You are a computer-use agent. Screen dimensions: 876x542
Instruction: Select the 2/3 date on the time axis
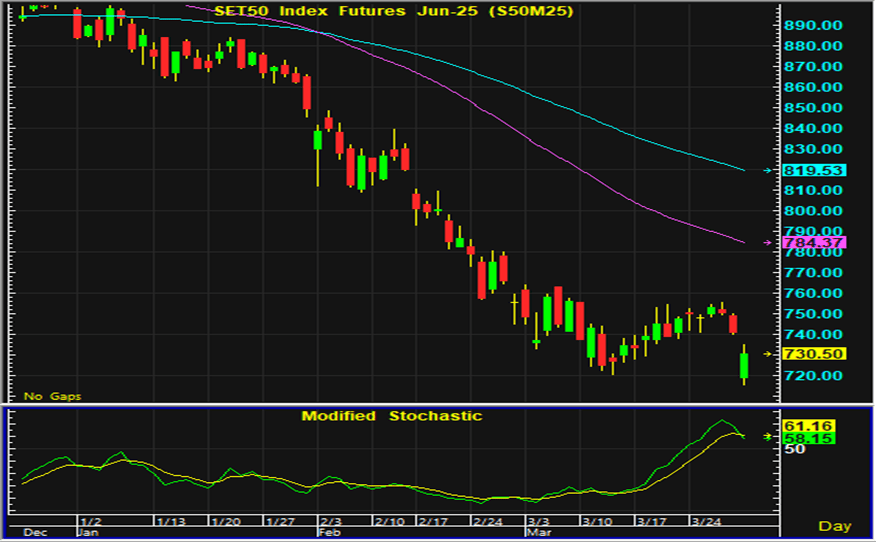pos(330,522)
